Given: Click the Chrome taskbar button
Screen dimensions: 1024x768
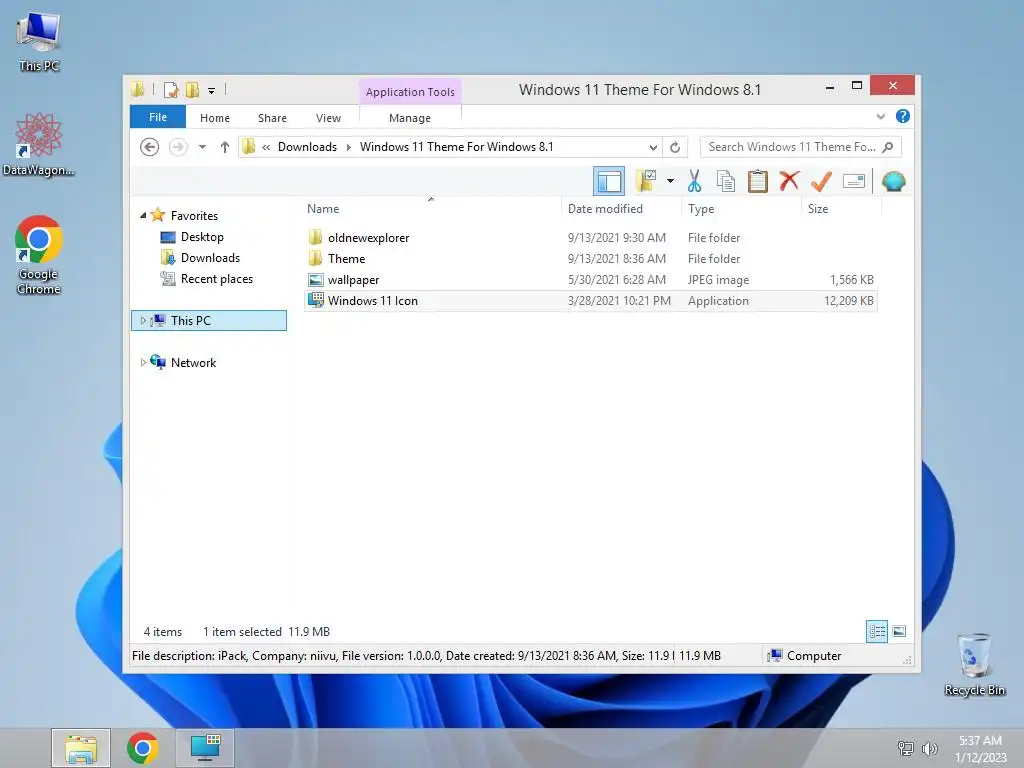Looking at the screenshot, I should [142, 748].
